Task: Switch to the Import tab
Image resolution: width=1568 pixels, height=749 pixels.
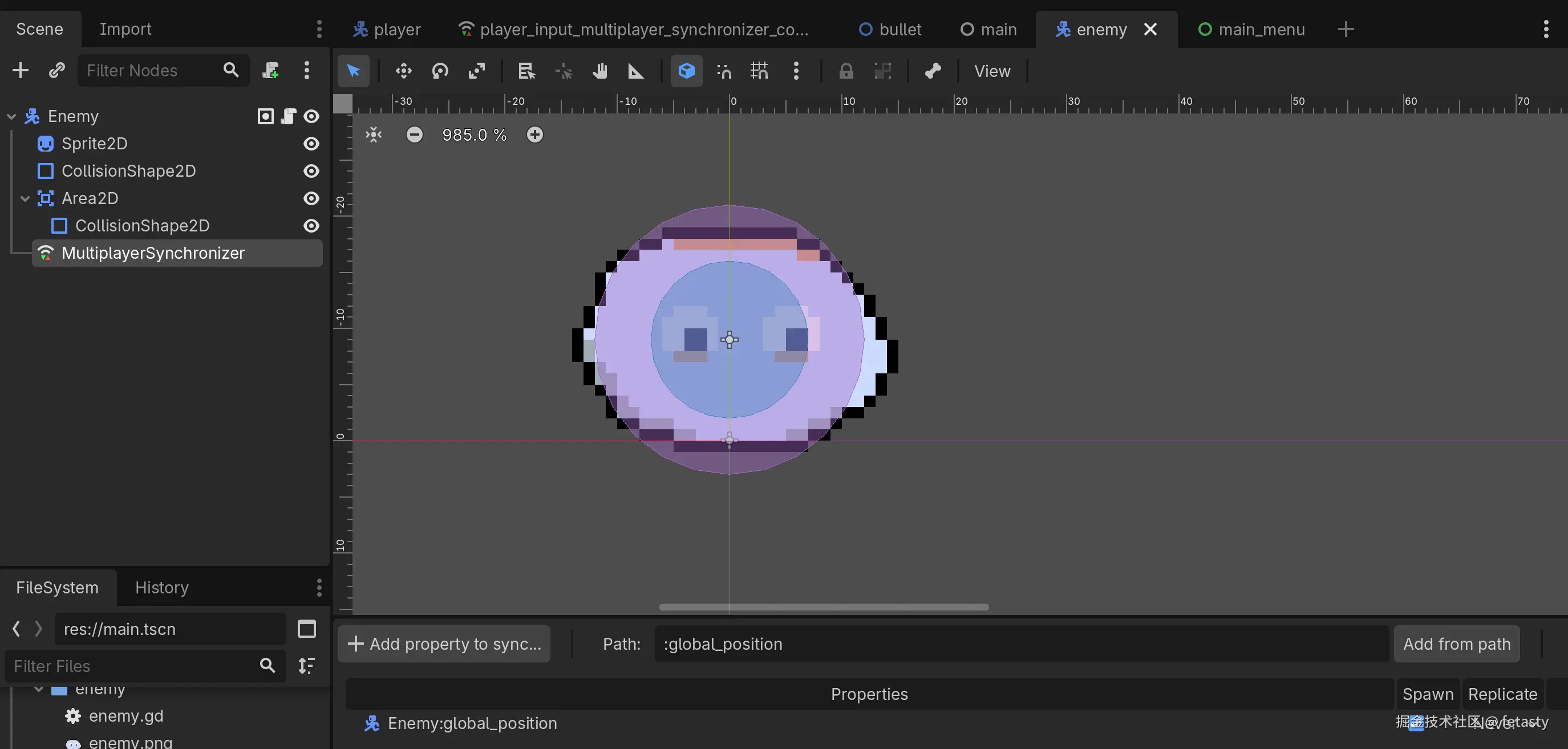Action: point(125,29)
